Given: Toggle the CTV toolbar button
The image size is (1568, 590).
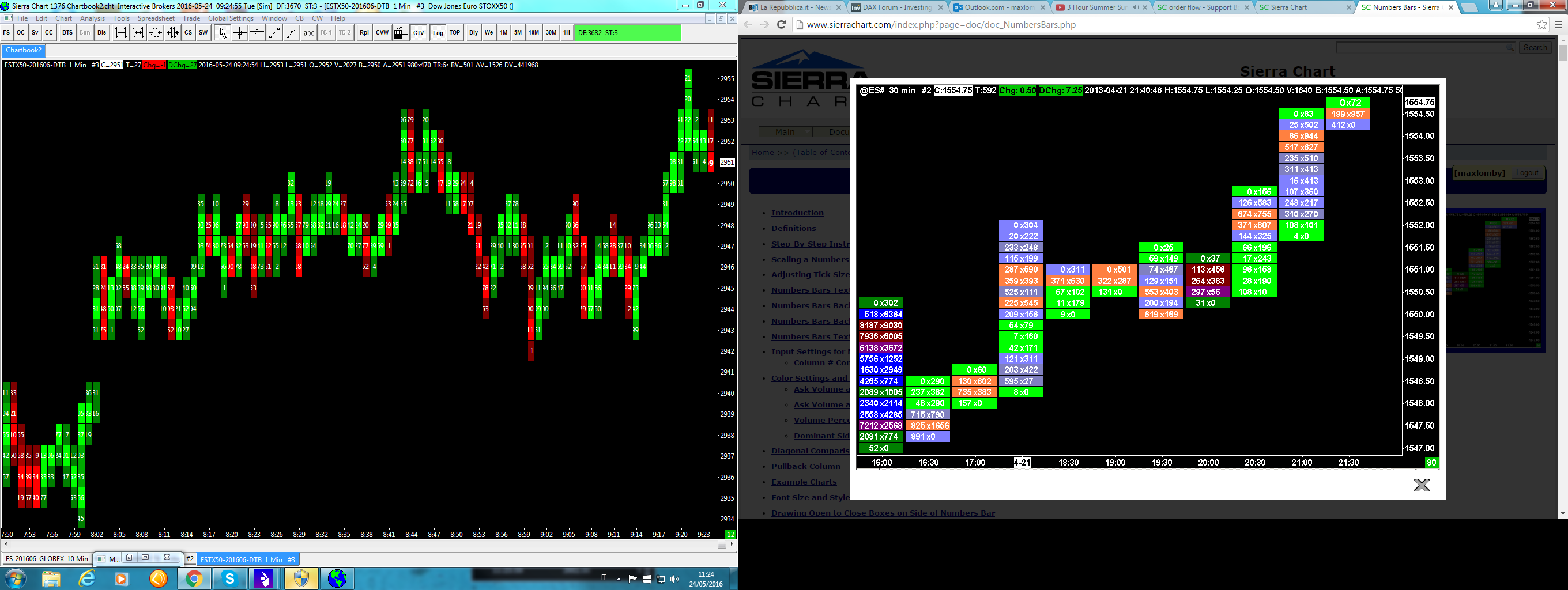Looking at the screenshot, I should point(419,33).
